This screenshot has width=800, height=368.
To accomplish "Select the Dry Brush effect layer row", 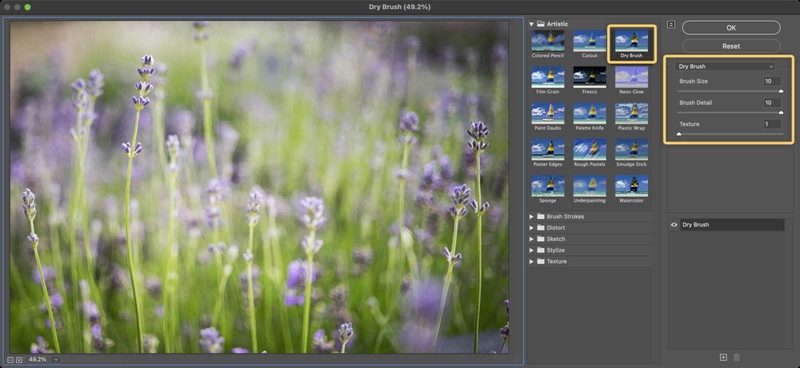I will click(x=732, y=225).
